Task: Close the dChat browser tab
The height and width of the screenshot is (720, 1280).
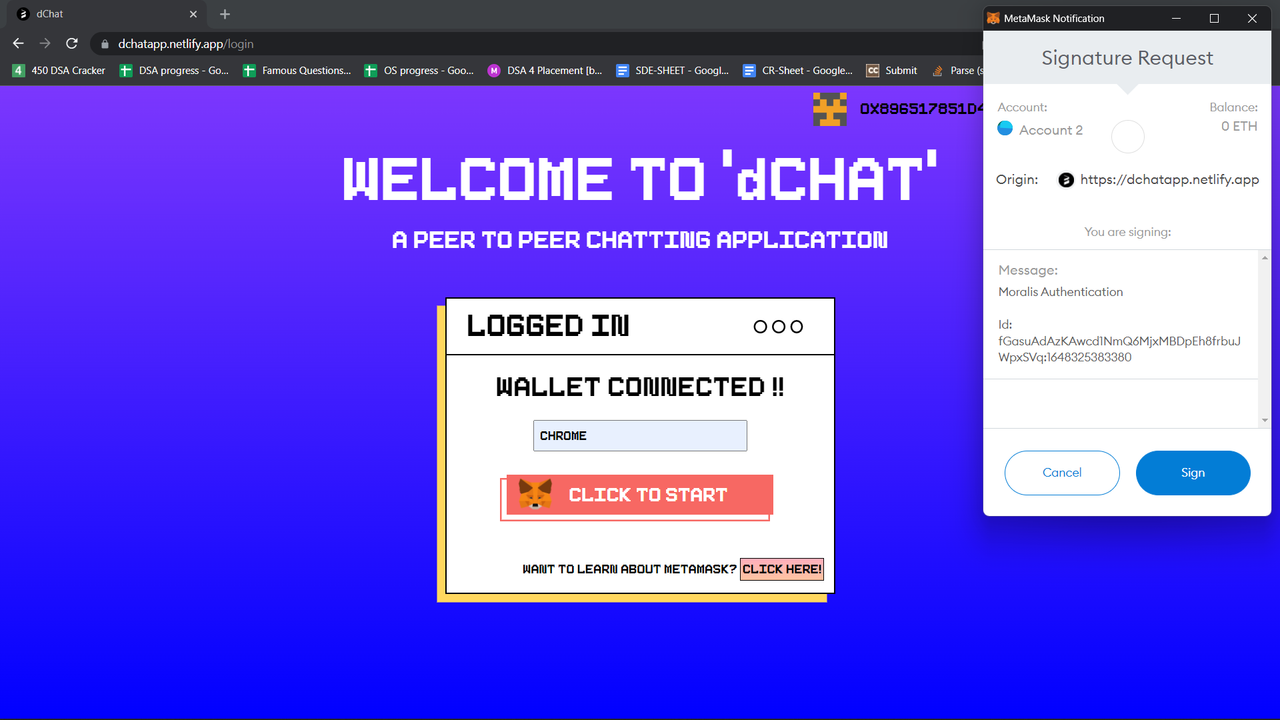Action: click(x=194, y=14)
